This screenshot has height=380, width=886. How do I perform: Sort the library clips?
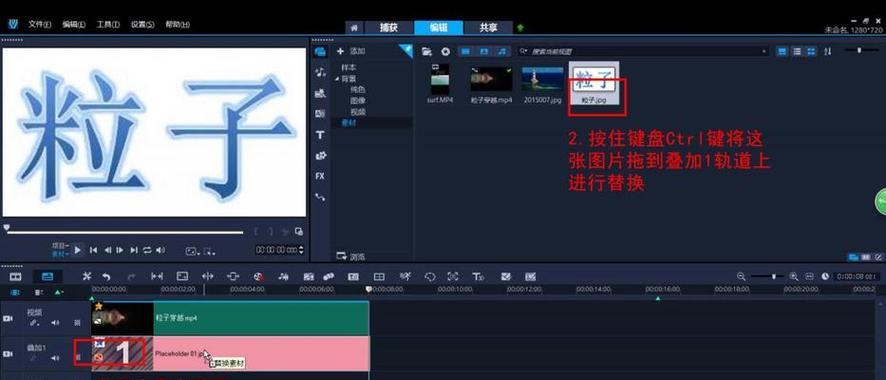tap(828, 51)
